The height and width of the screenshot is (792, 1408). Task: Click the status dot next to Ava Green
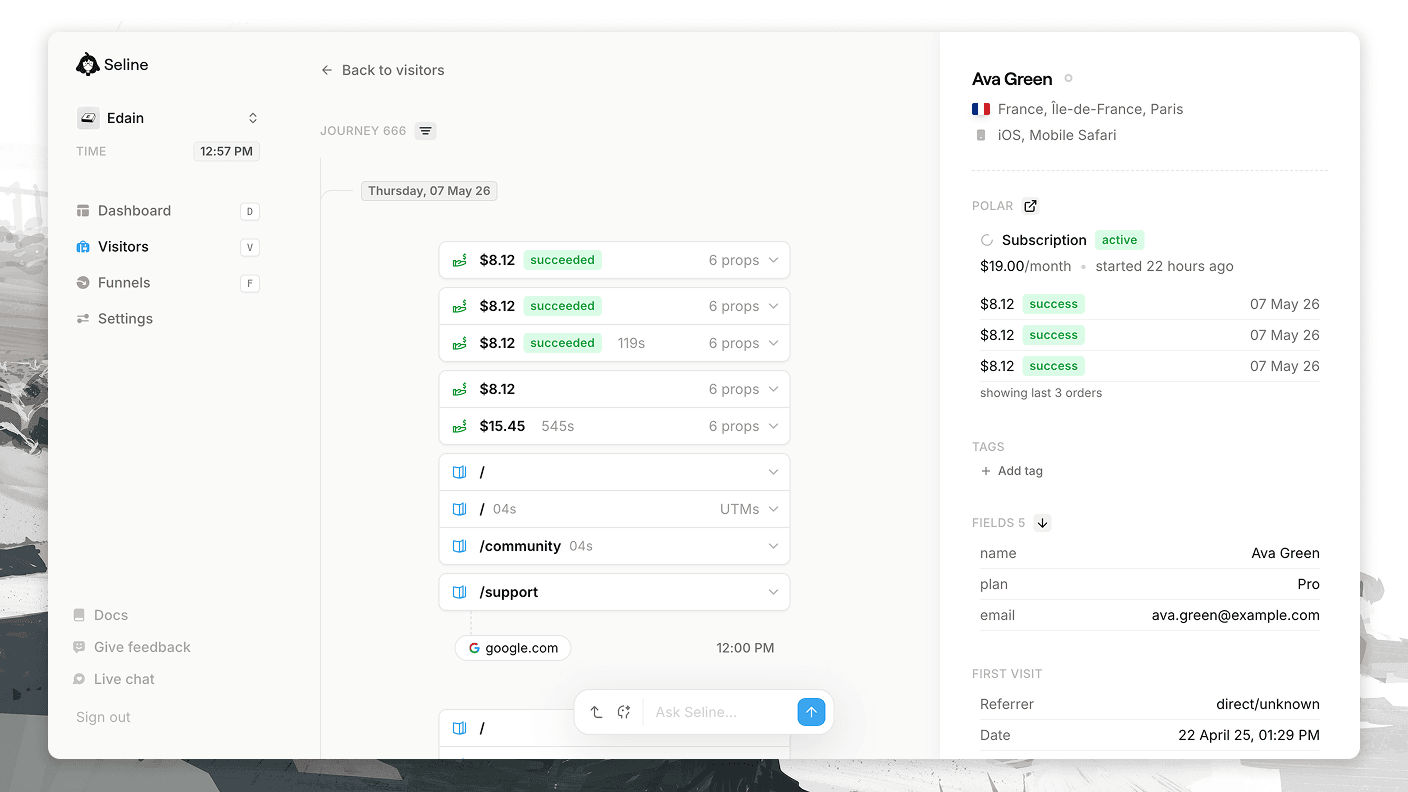point(1068,78)
